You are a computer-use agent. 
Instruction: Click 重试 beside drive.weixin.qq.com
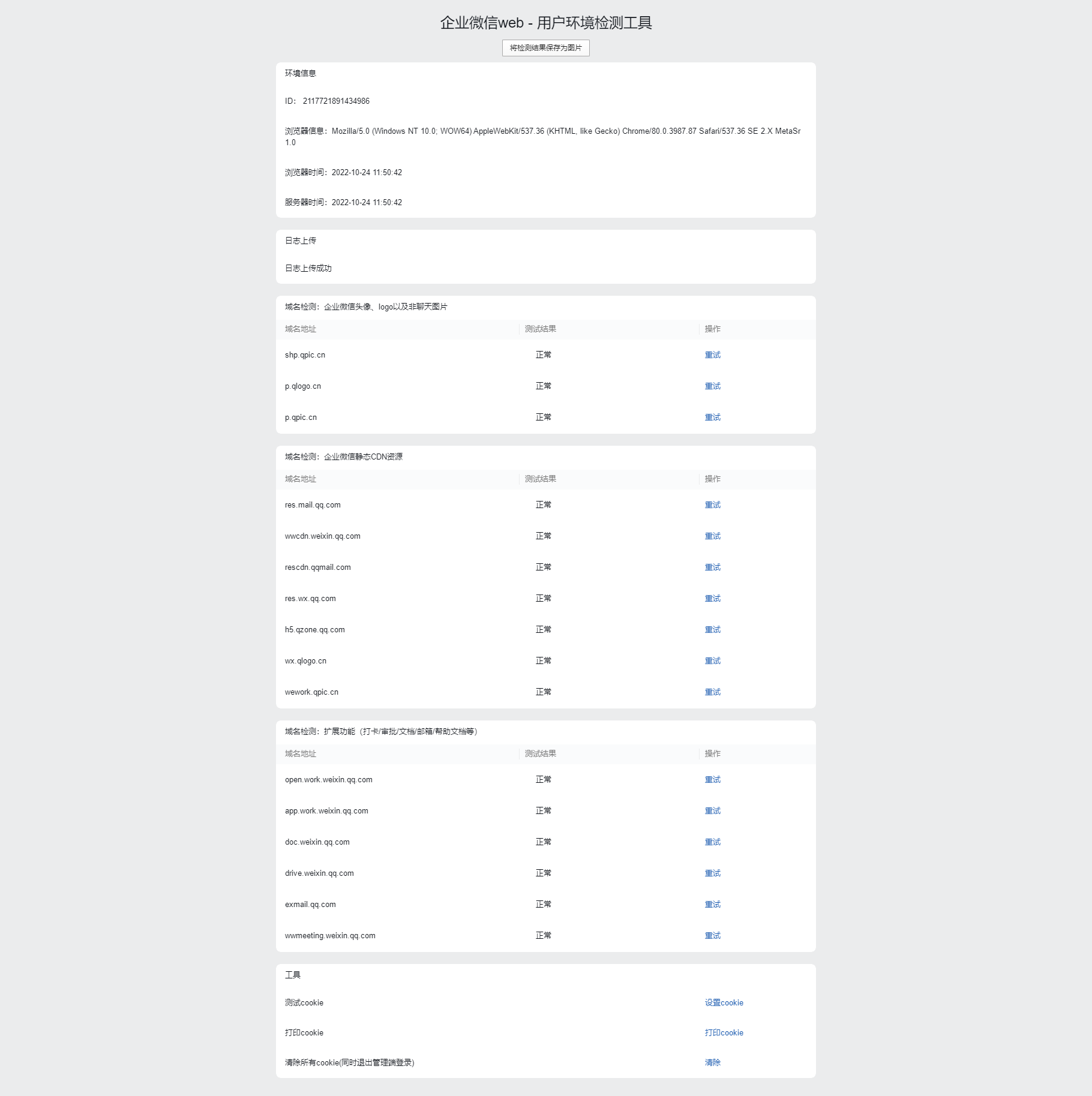tap(712, 873)
